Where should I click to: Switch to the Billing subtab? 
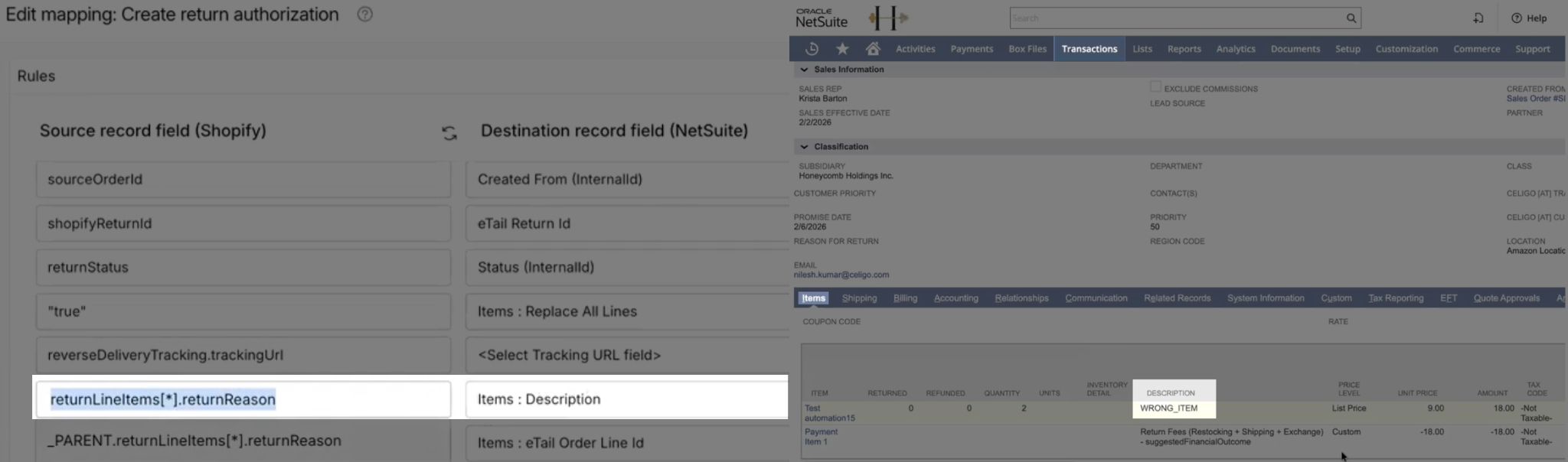pyautogui.click(x=905, y=298)
